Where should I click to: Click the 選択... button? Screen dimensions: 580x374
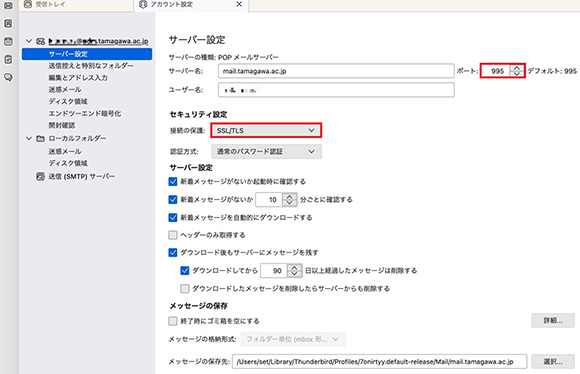(x=553, y=361)
